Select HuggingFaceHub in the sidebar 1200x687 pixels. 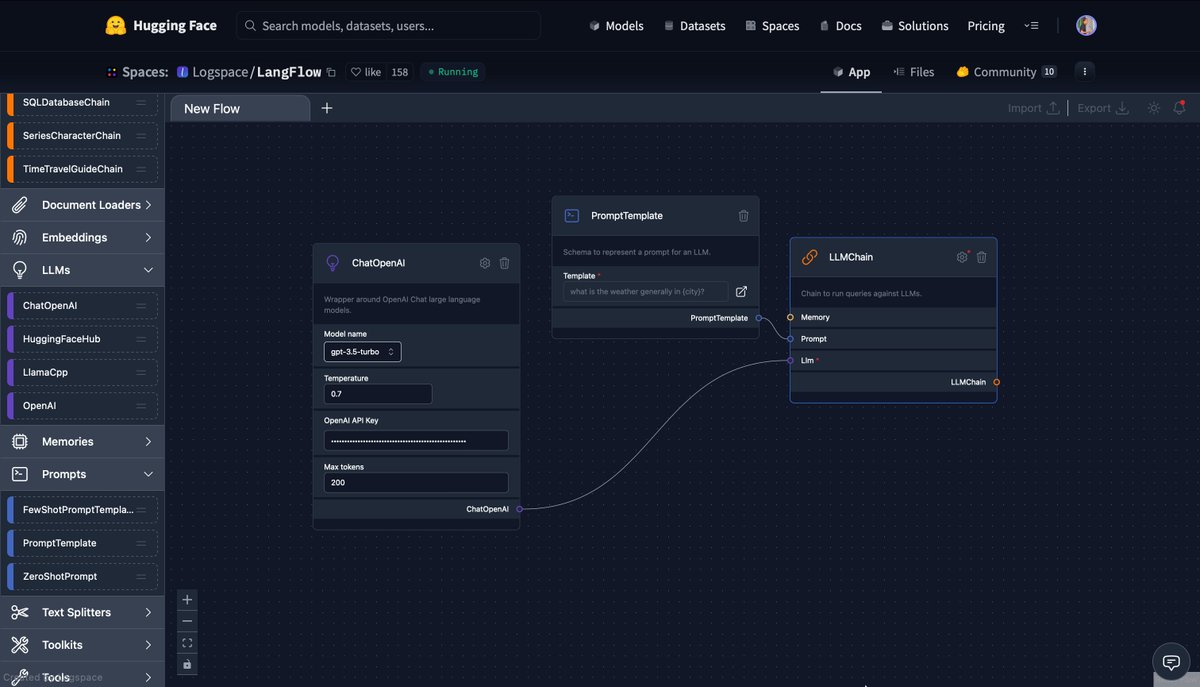[x=82, y=339]
